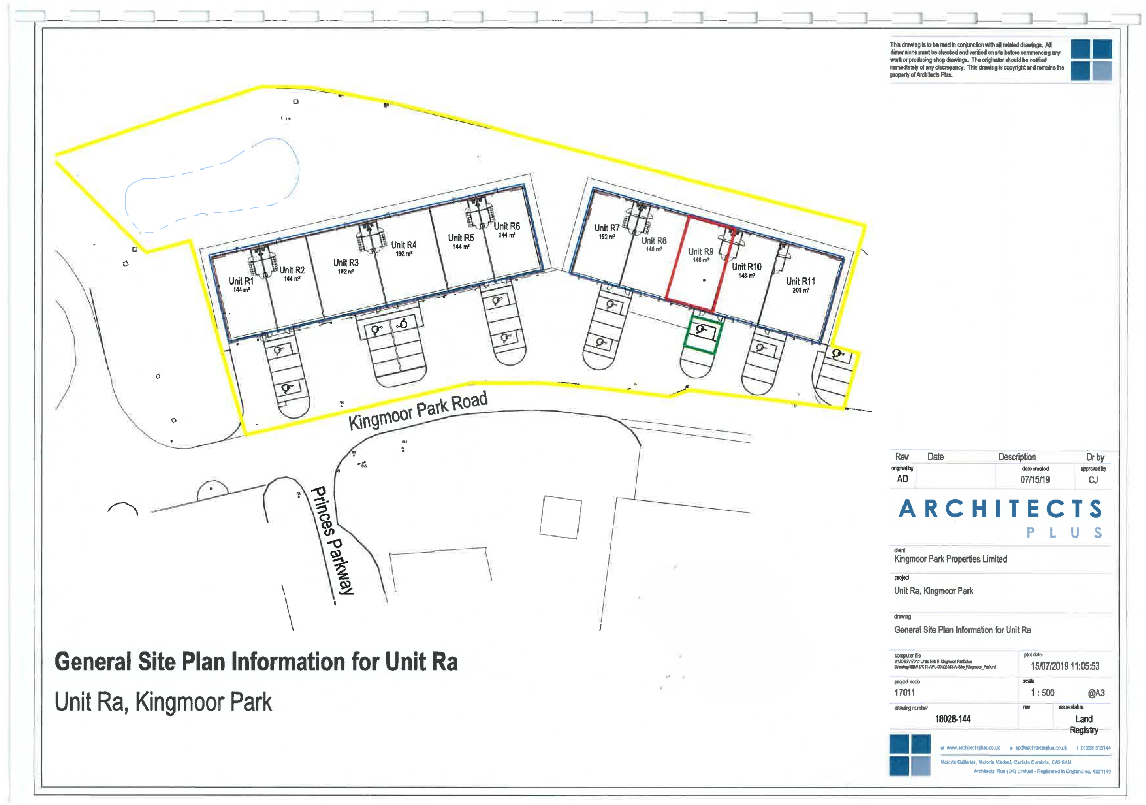This screenshot has height=805, width=1146.
Task: Click the Kingmoor Park Road text
Action: click(x=417, y=412)
